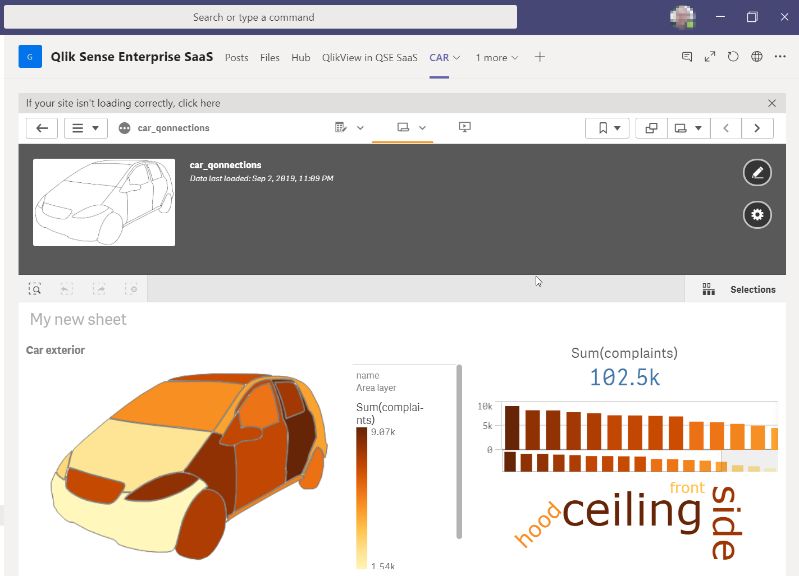Click the front wheel on car map
The width and height of the screenshot is (799, 576).
coord(201,524)
